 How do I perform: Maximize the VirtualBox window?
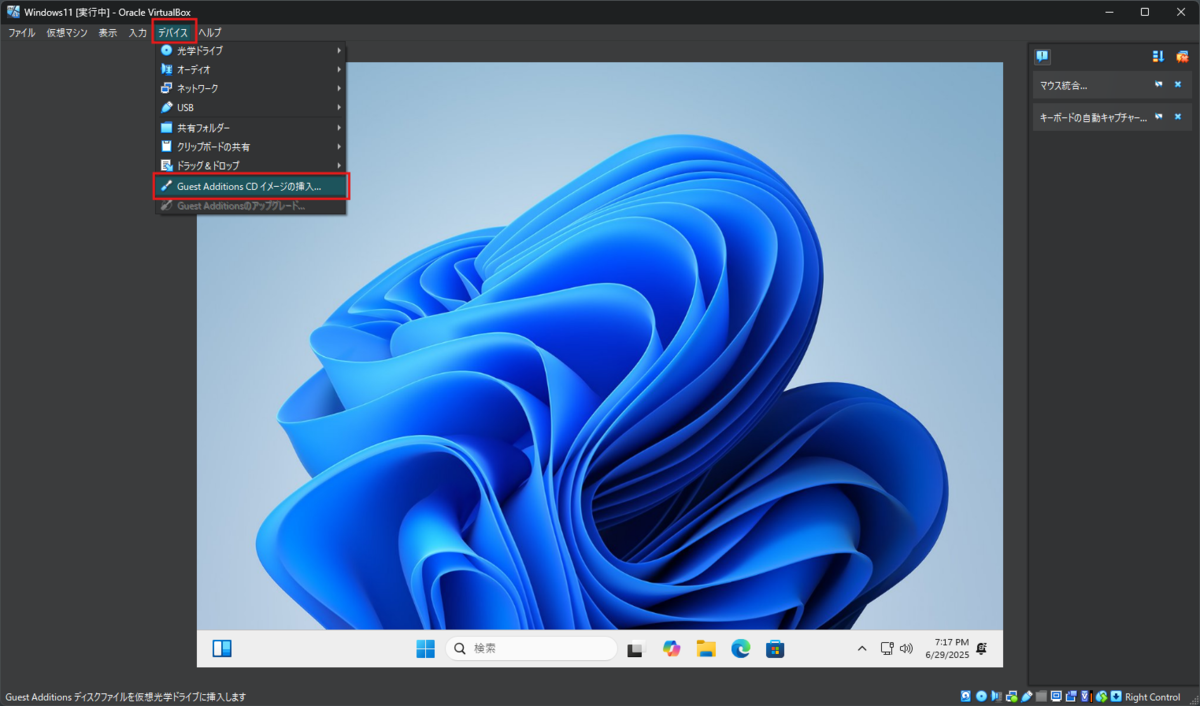pos(1144,12)
